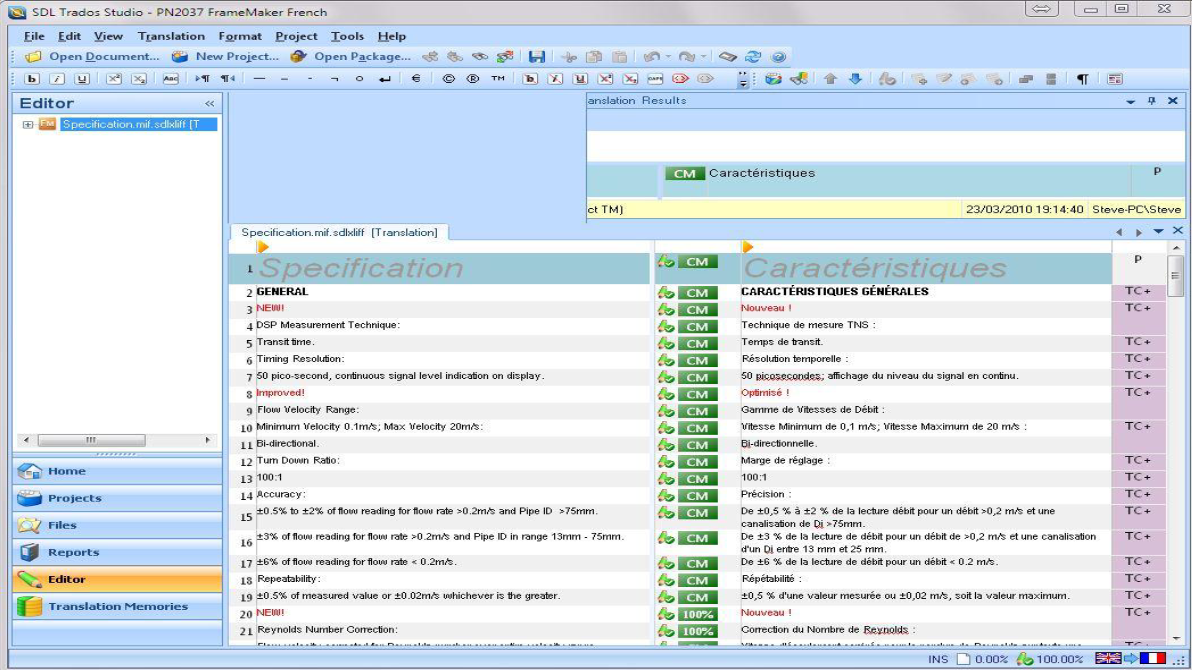Viewport: 1192px width, 670px height.
Task: Expand Specification.mif.sdlxliff tree node
Action: click(x=28, y=125)
